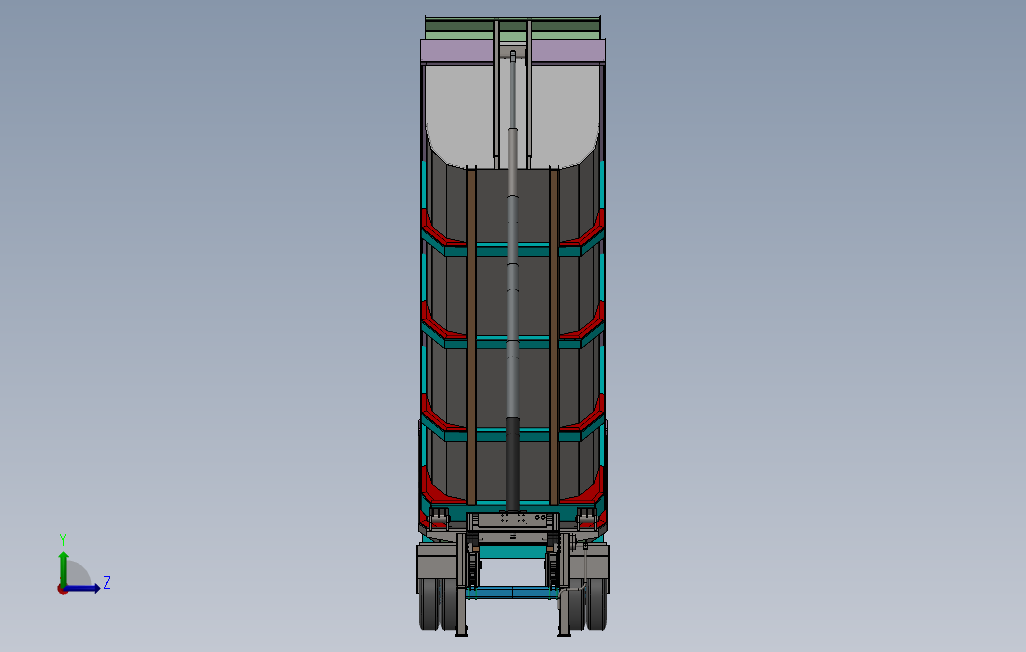The image size is (1026, 652).
Task: Pick the right brown vertical post
Action: (554, 336)
